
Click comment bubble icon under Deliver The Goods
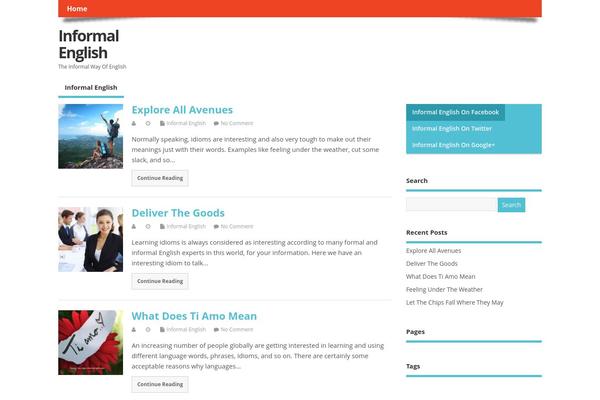tap(216, 227)
